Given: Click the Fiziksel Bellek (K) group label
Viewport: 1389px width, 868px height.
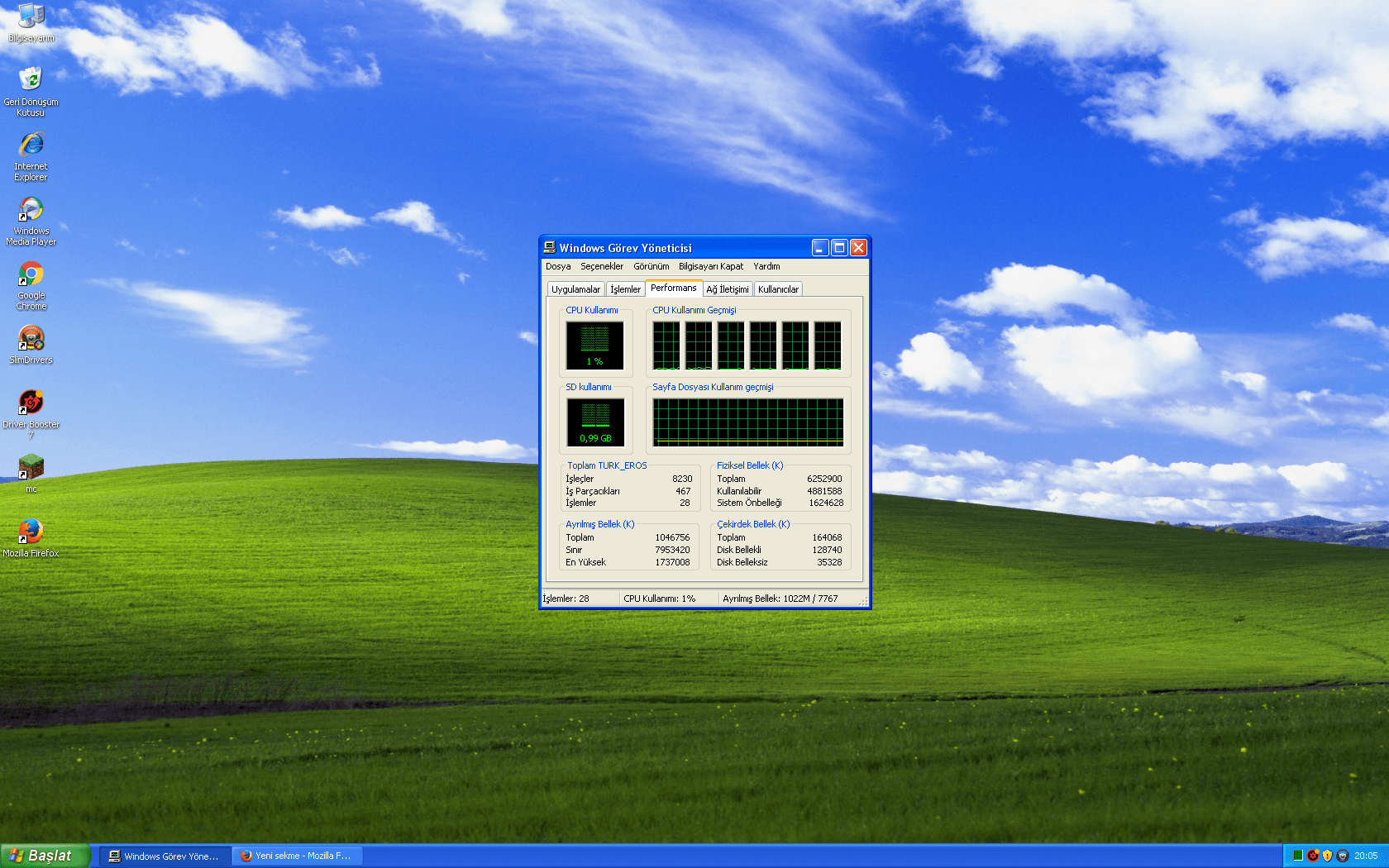Looking at the screenshot, I should [x=750, y=465].
